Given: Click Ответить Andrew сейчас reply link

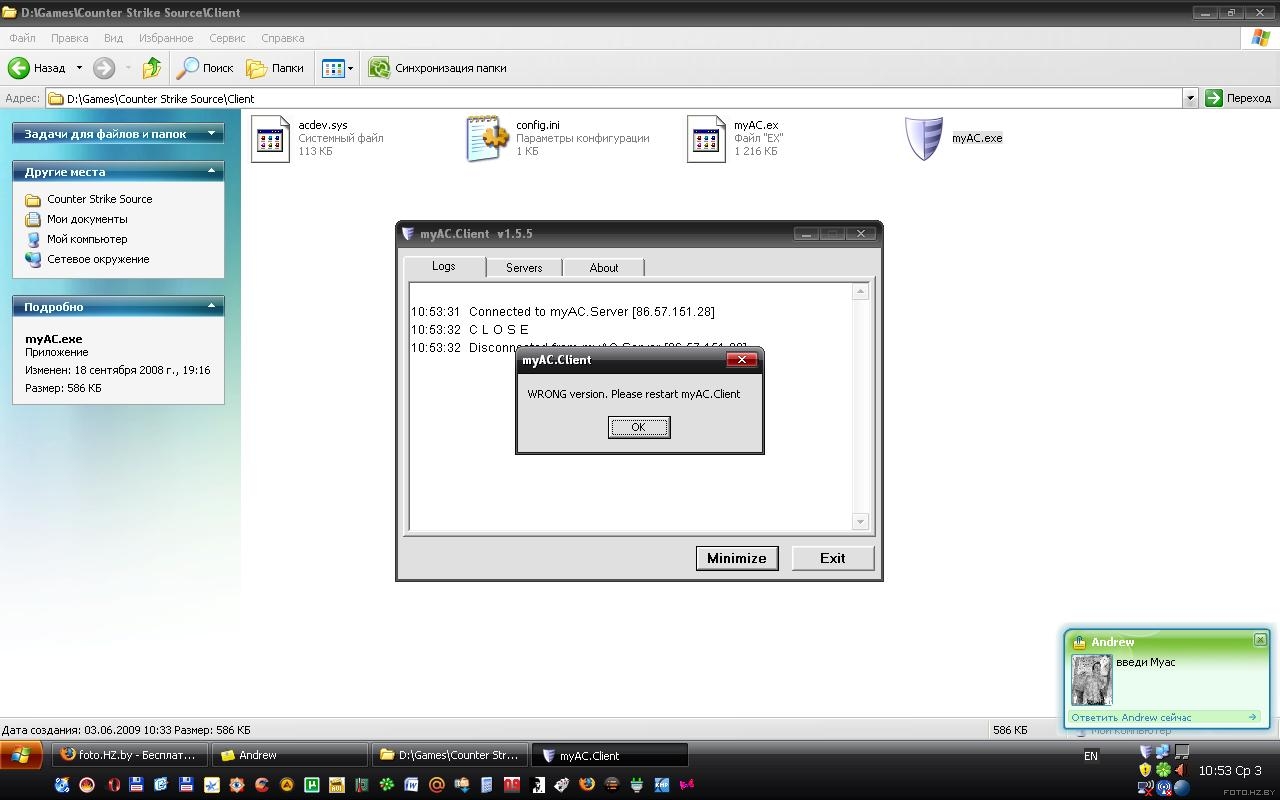Looking at the screenshot, I should click(1131, 717).
